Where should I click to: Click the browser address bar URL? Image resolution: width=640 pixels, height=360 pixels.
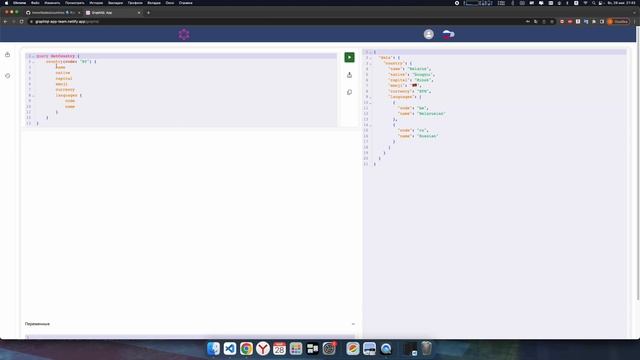[67, 22]
